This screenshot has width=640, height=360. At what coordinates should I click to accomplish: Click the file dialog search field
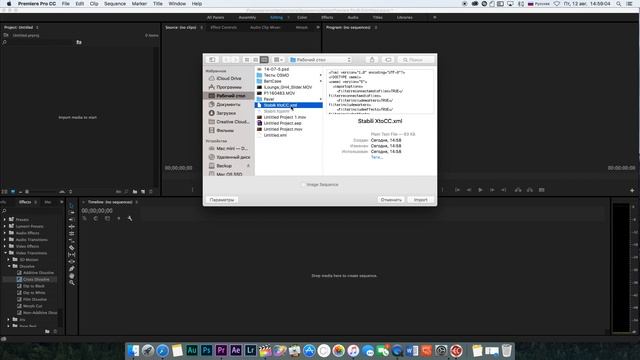pos(416,60)
